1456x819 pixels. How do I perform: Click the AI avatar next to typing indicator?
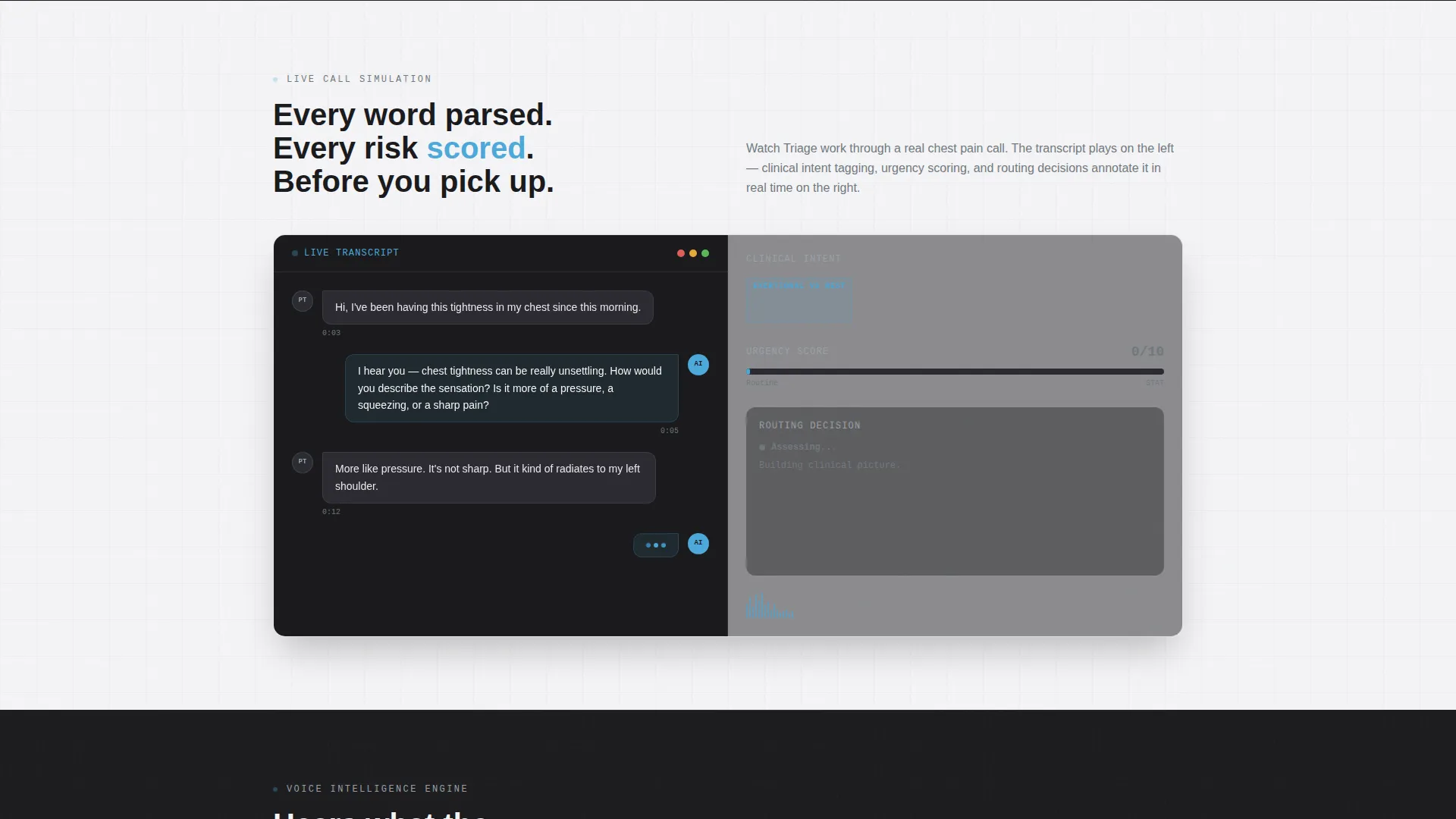[698, 544]
